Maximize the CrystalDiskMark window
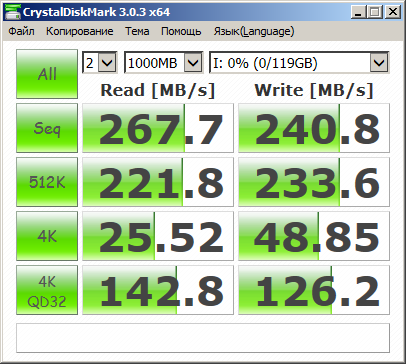Screen dimensions: 406x364 375,12
